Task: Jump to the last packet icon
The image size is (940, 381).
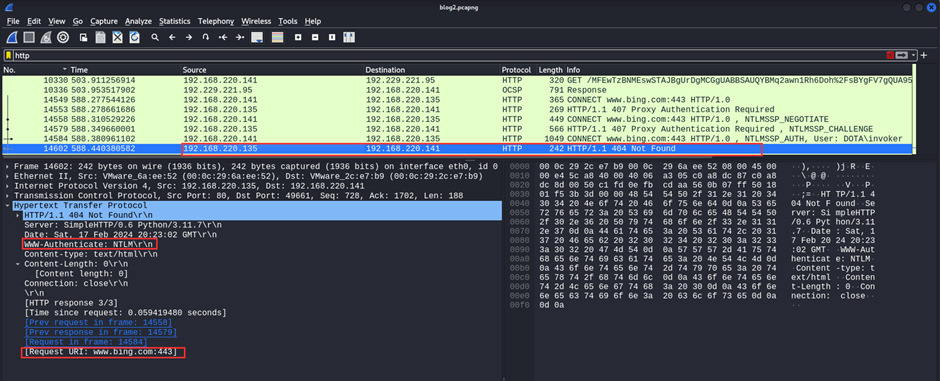Action: tap(240, 37)
